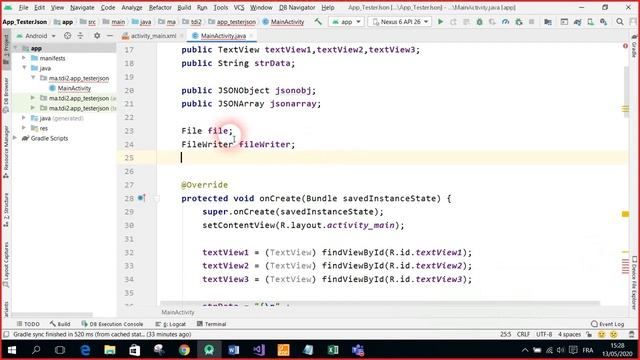The image size is (640, 360).
Task: Click the Stop square icon in toolbar
Action: 531,22
